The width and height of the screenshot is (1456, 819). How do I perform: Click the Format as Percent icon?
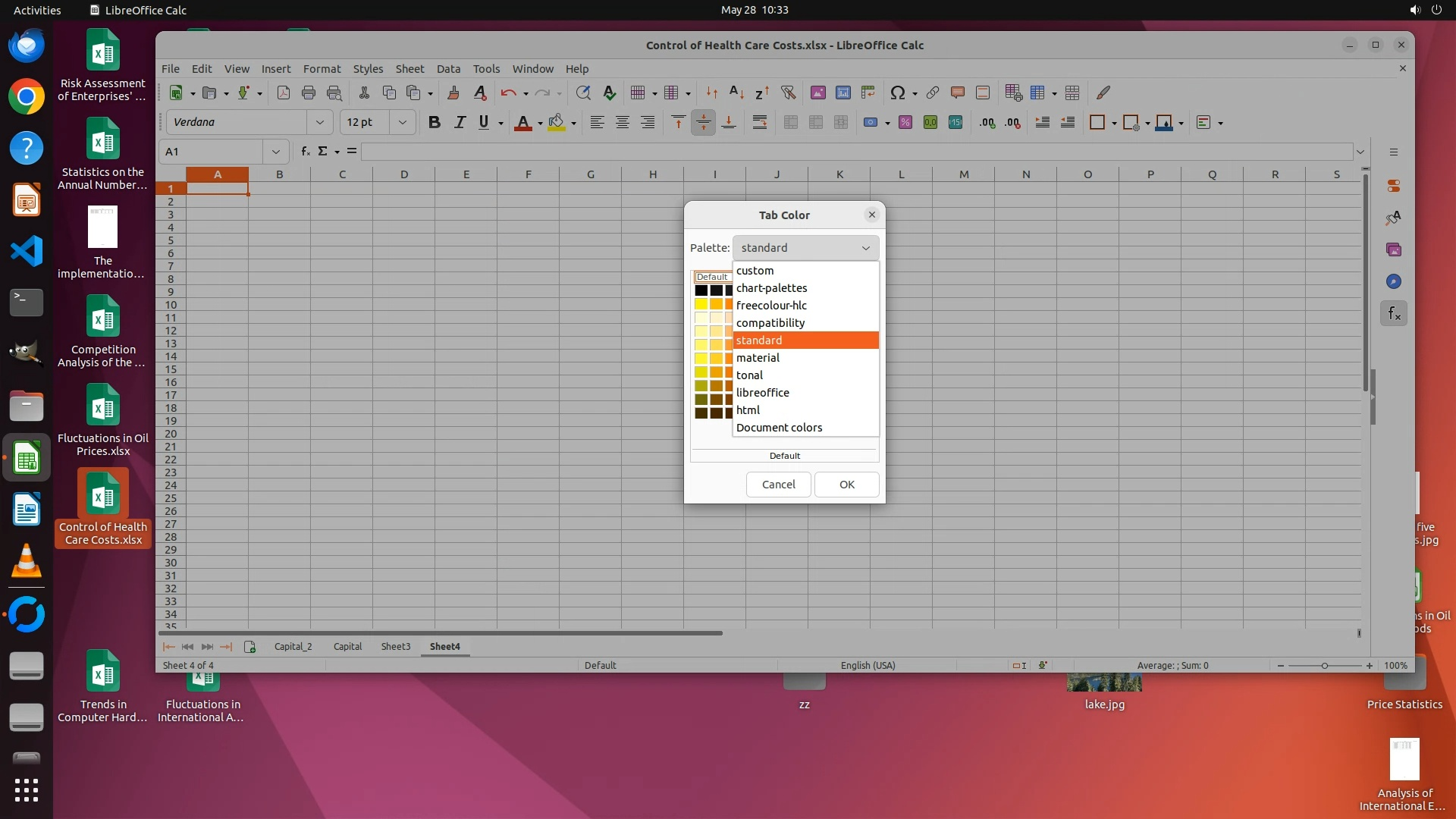[905, 123]
